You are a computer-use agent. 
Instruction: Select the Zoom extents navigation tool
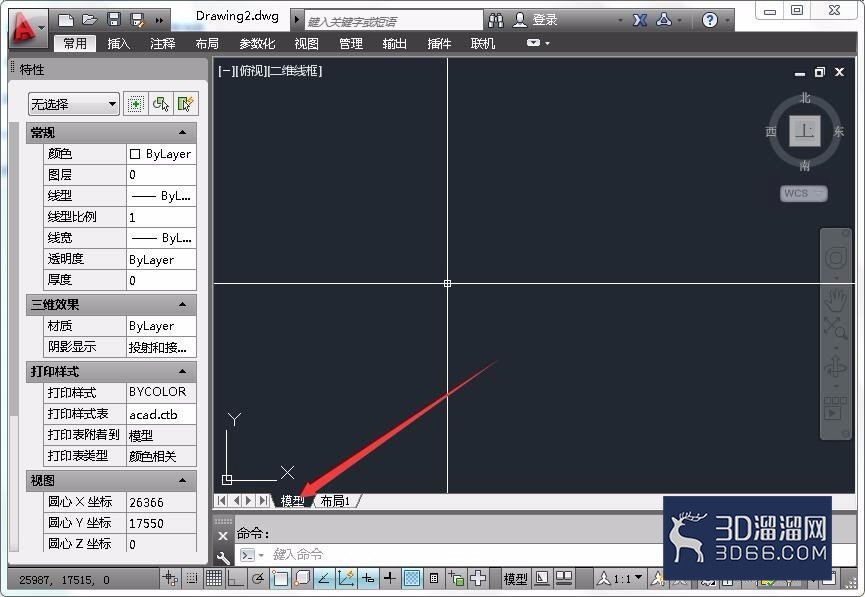point(836,328)
